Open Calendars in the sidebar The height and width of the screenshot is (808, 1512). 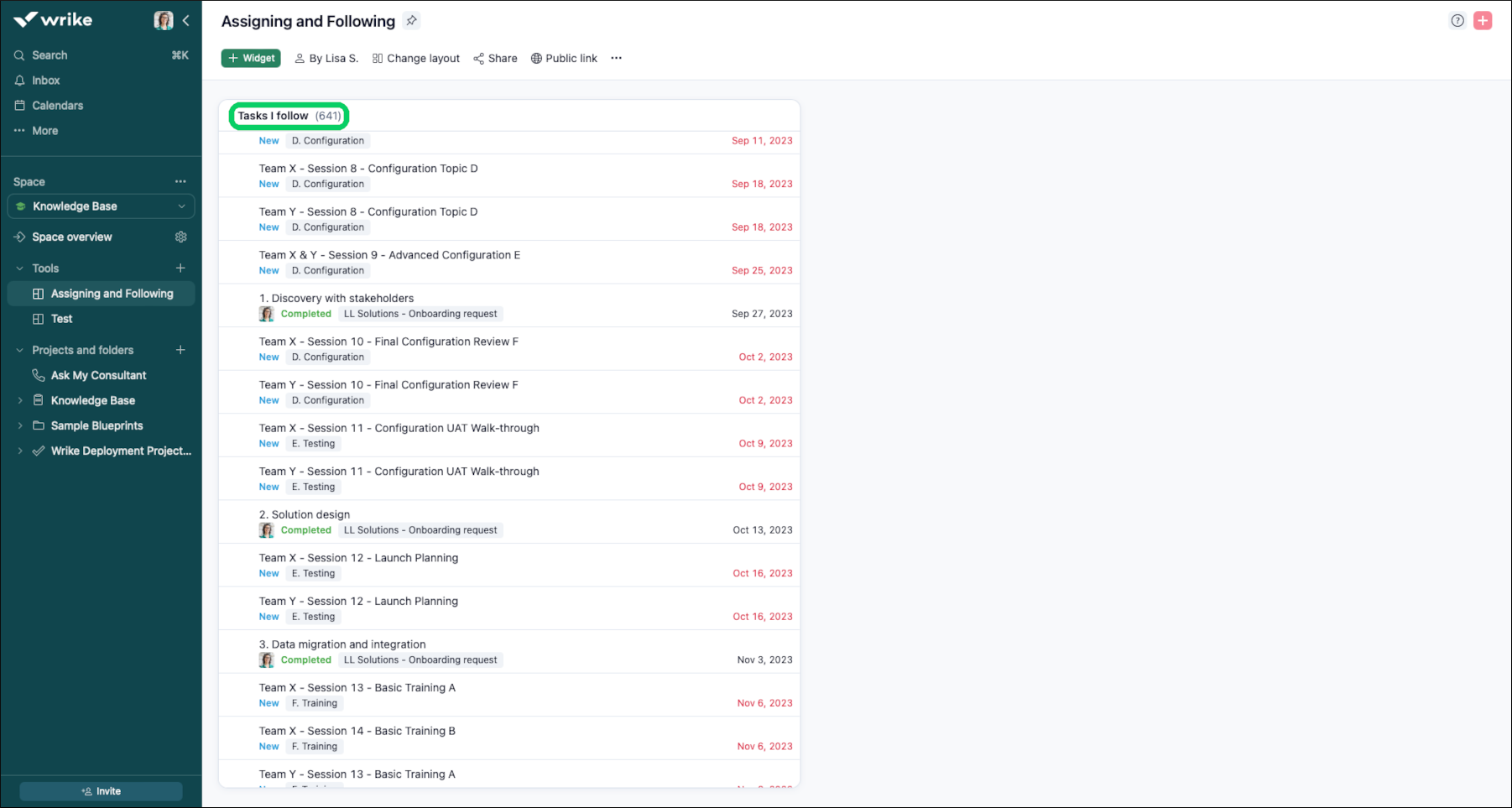(57, 105)
